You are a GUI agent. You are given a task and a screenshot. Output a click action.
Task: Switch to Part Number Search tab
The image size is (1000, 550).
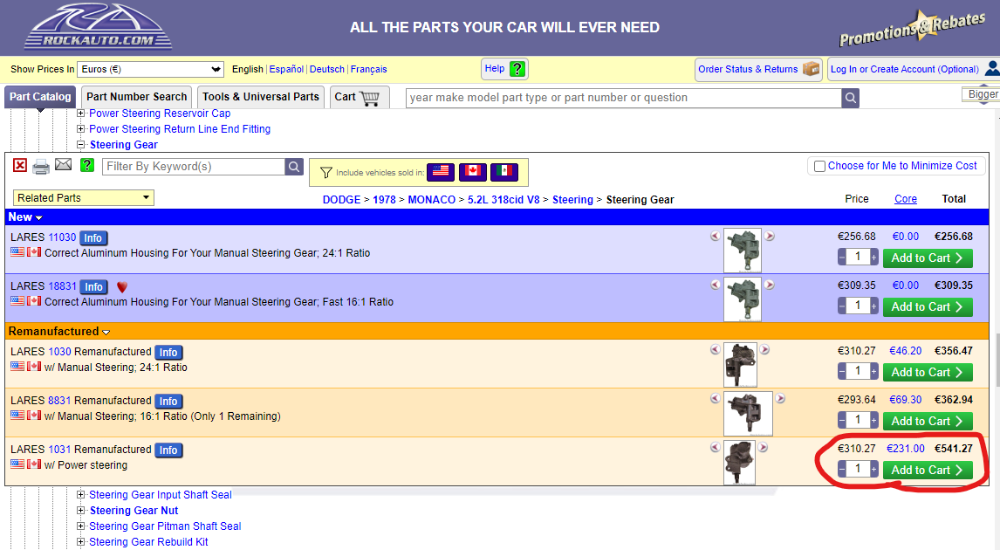pyautogui.click(x=136, y=97)
